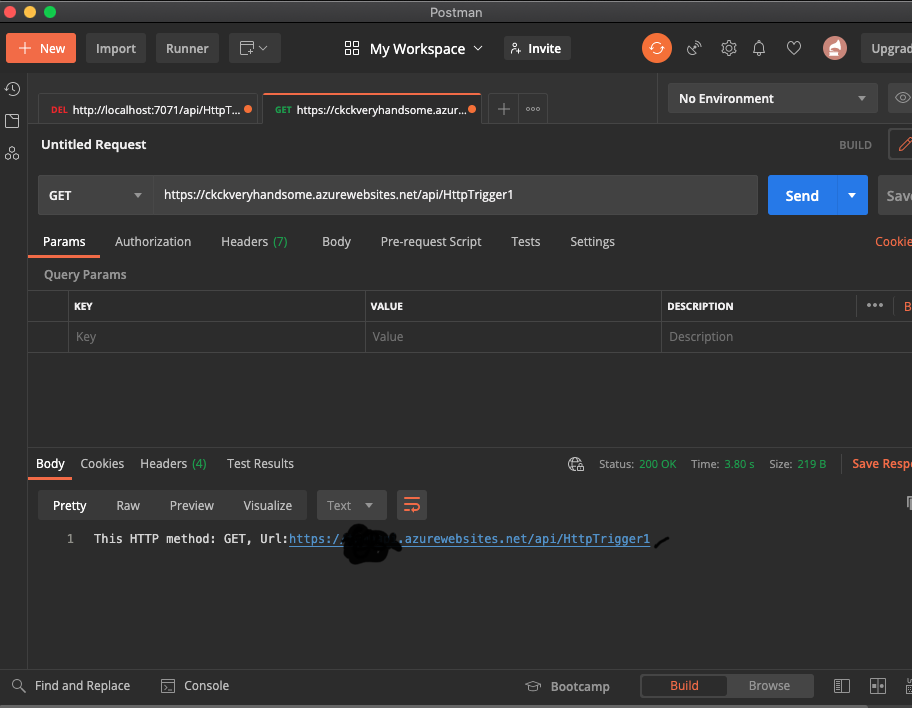Click the query param Value field
The height and width of the screenshot is (708, 912).
coord(513,337)
